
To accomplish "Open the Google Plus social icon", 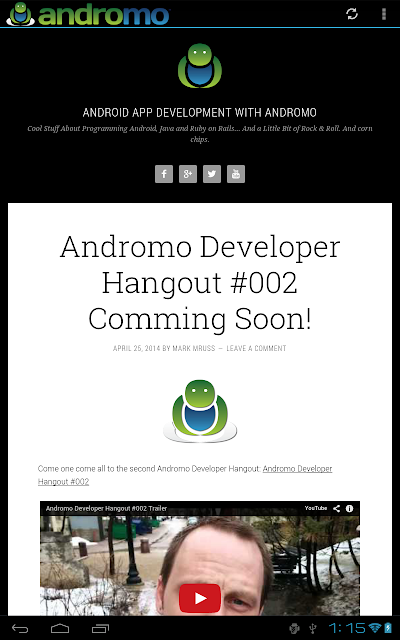I will coord(188,174).
